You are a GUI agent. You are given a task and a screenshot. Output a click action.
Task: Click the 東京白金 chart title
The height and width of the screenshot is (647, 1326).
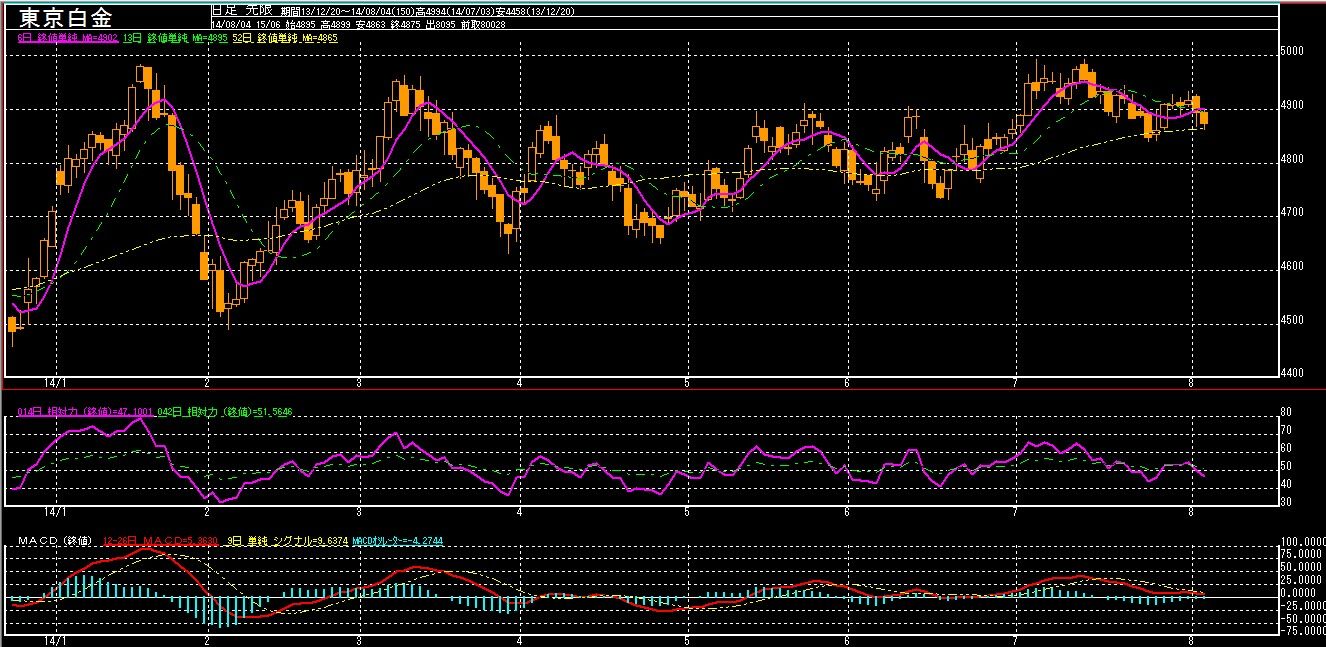[x=66, y=17]
